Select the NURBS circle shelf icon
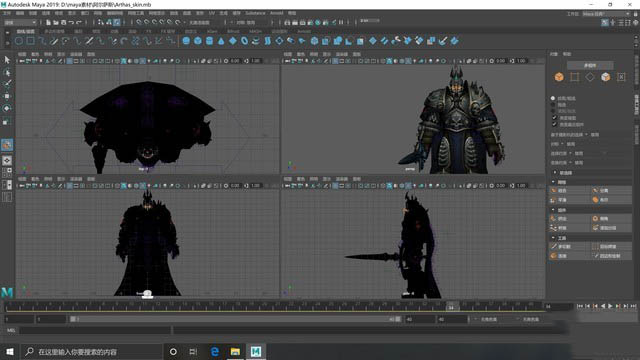Image resolution: width=640 pixels, height=360 pixels. [19, 41]
